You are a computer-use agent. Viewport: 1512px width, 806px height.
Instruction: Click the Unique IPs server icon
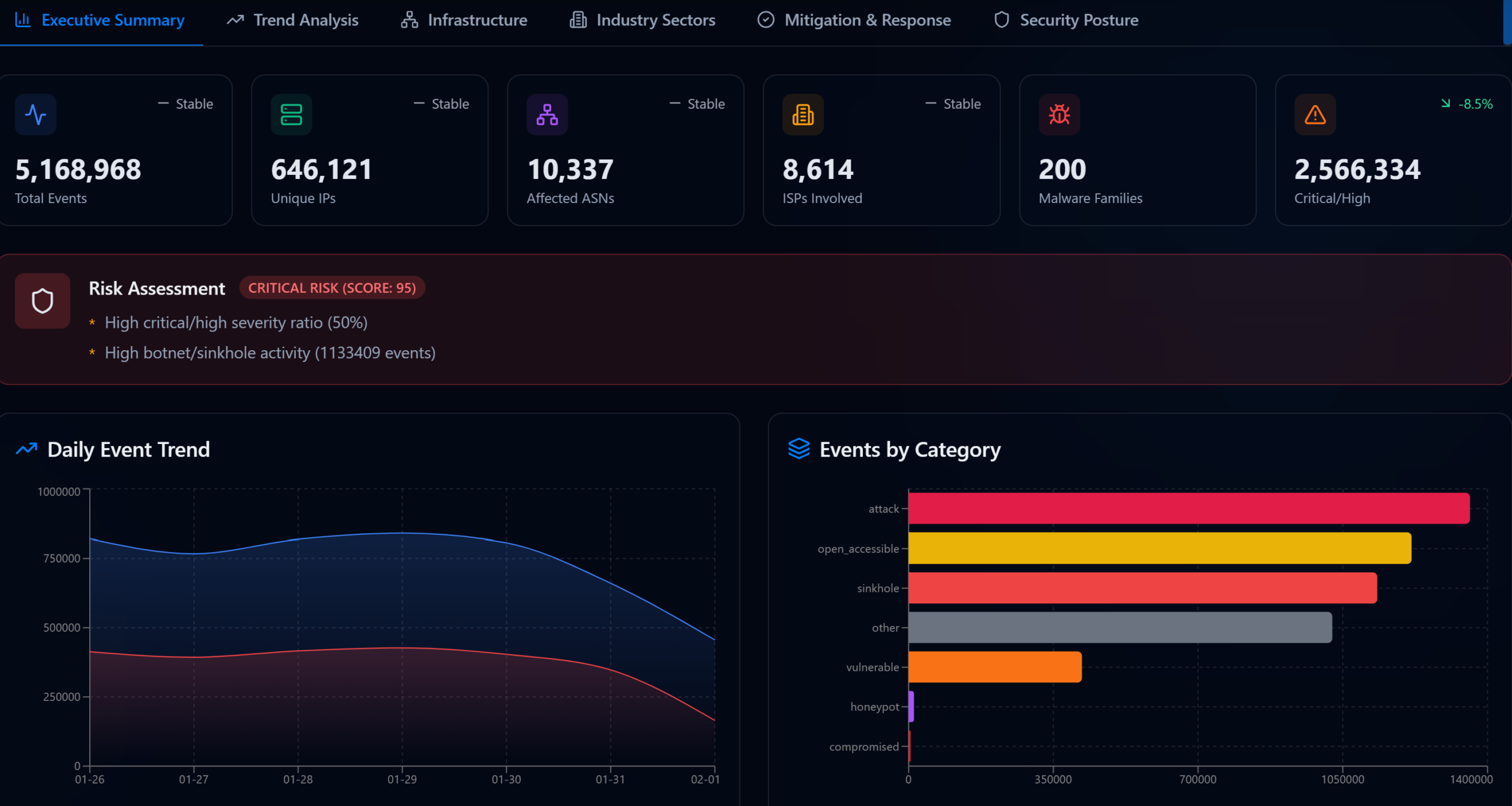(291, 115)
